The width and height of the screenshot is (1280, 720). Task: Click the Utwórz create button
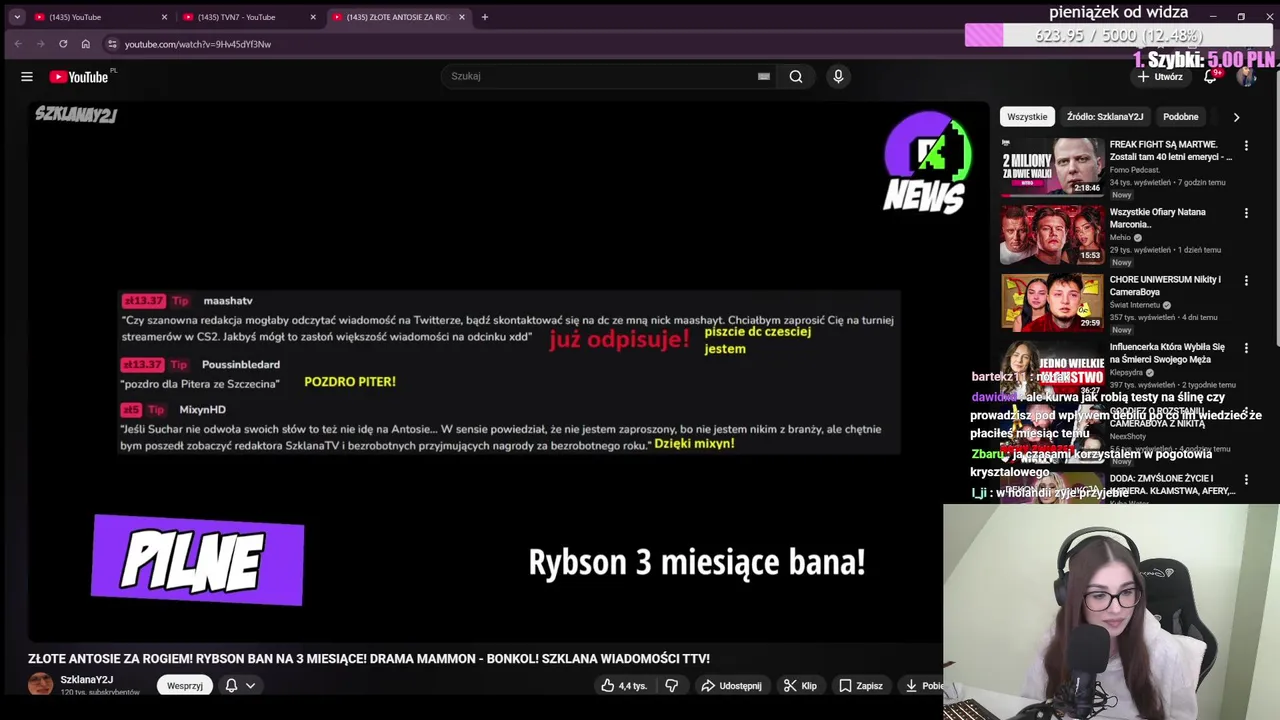pos(1160,77)
